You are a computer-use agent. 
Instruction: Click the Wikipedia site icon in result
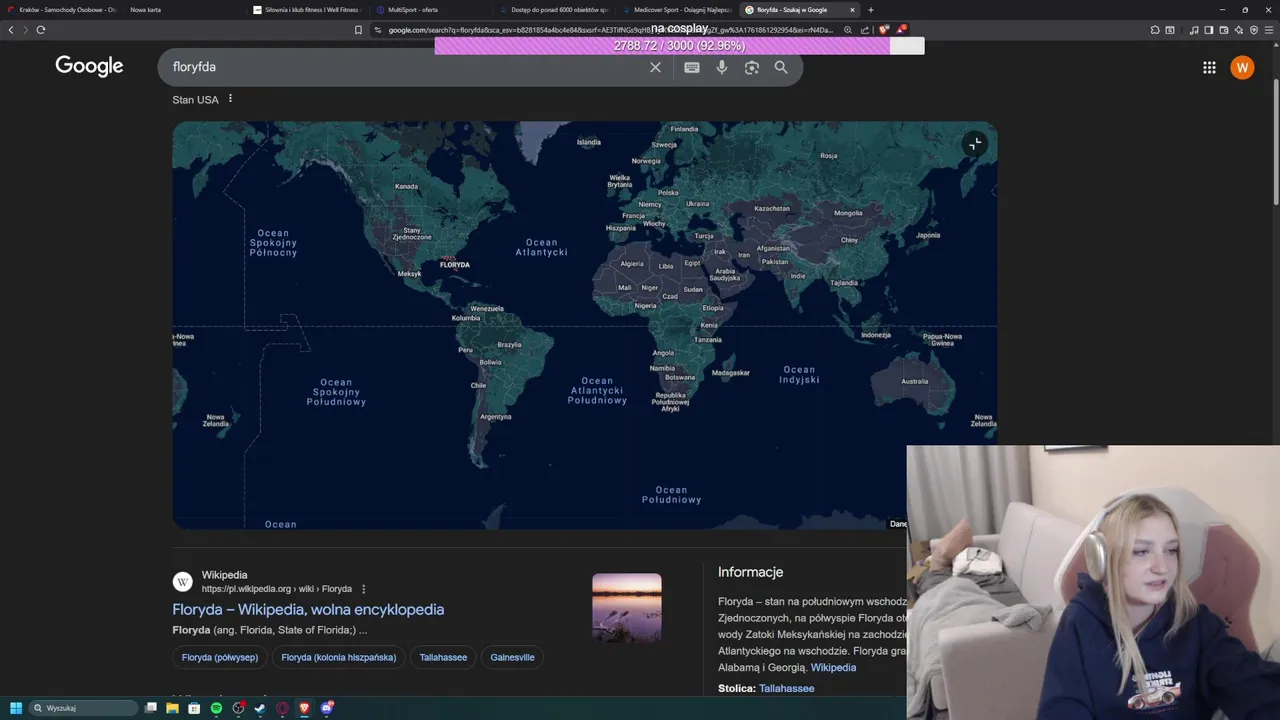[183, 582]
